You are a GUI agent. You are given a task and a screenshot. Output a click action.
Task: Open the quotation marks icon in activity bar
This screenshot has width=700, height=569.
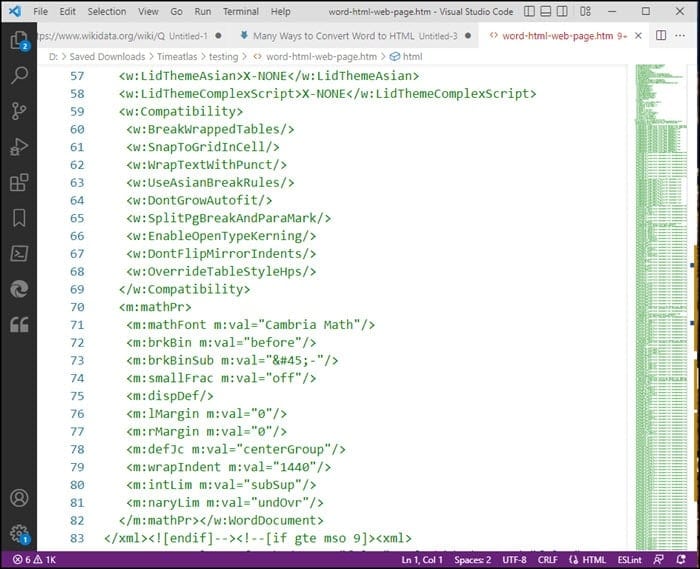[19, 324]
